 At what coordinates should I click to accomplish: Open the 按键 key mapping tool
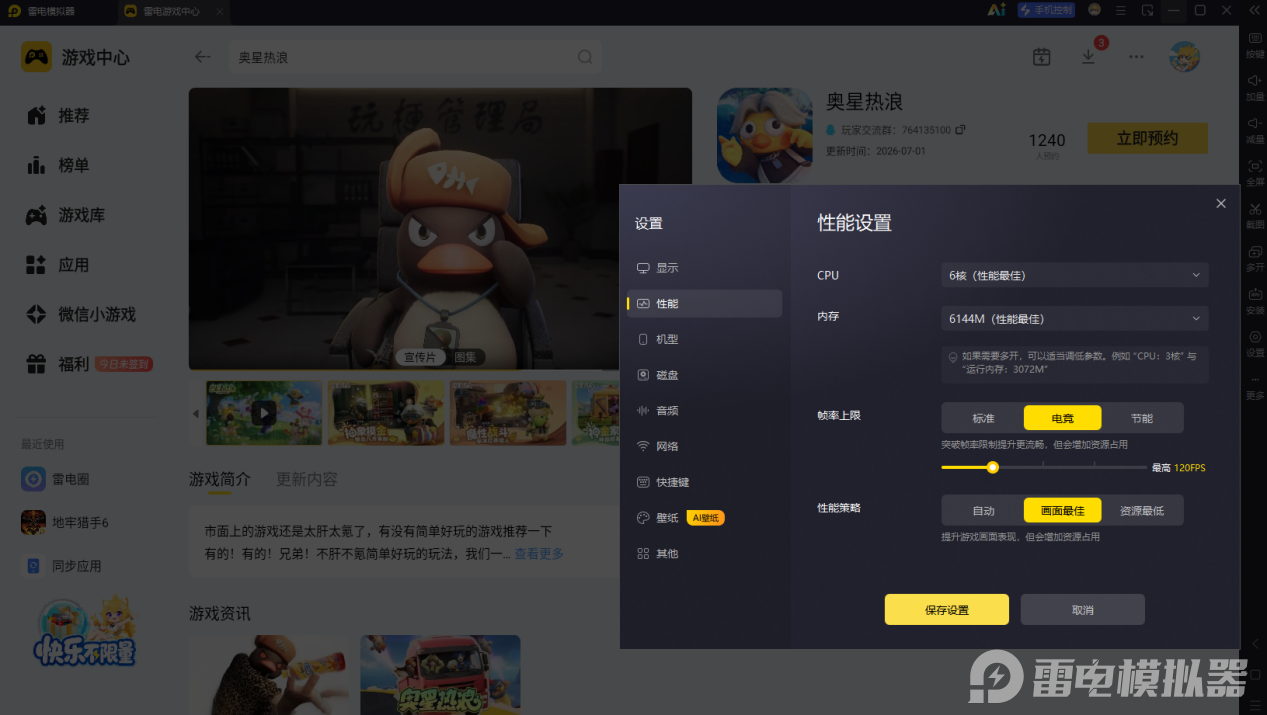point(1255,44)
